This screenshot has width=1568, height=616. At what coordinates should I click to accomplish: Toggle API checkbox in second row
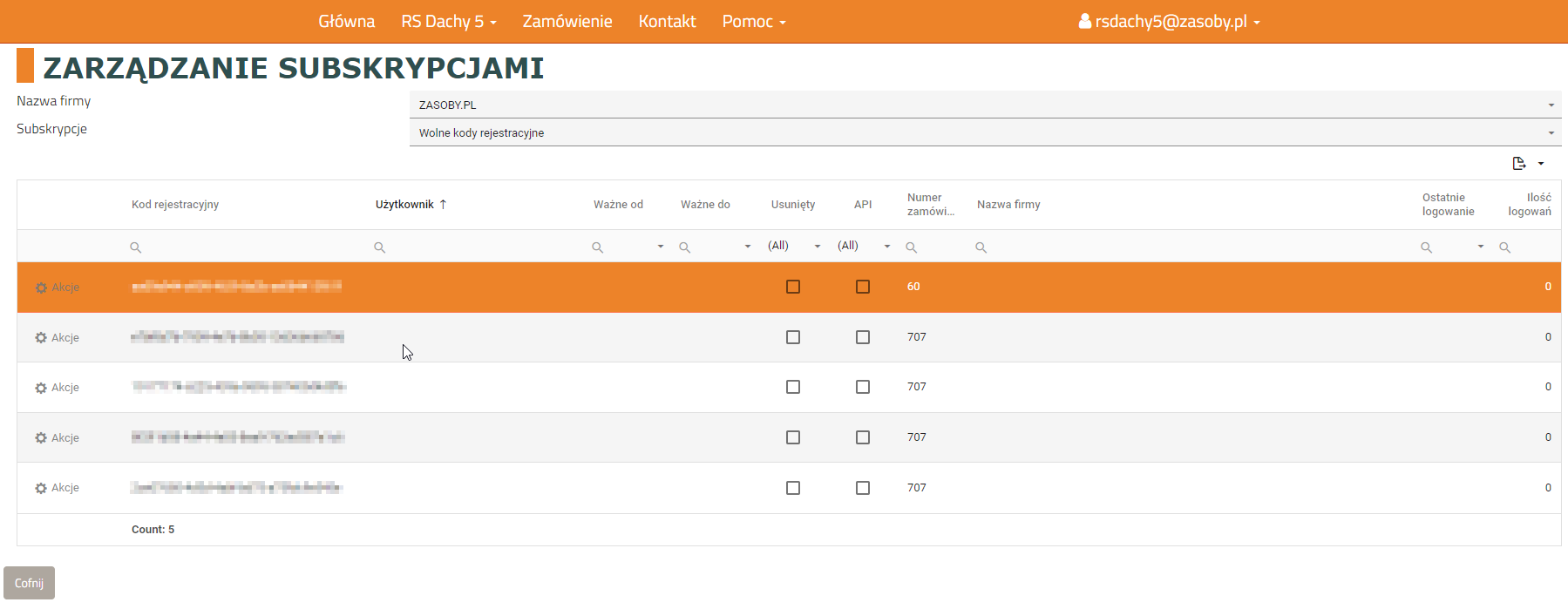[863, 337]
